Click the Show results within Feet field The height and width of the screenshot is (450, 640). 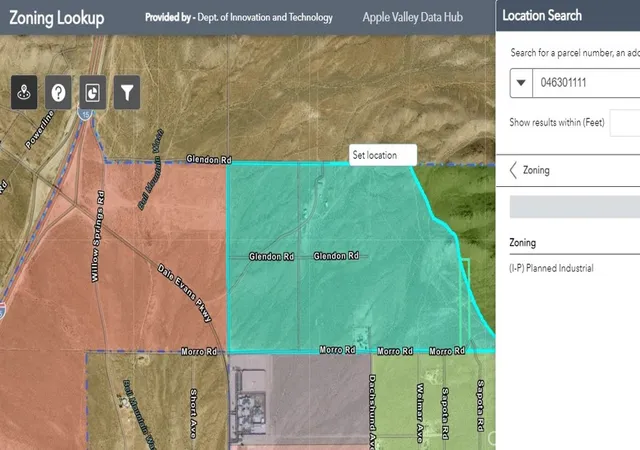(625, 123)
